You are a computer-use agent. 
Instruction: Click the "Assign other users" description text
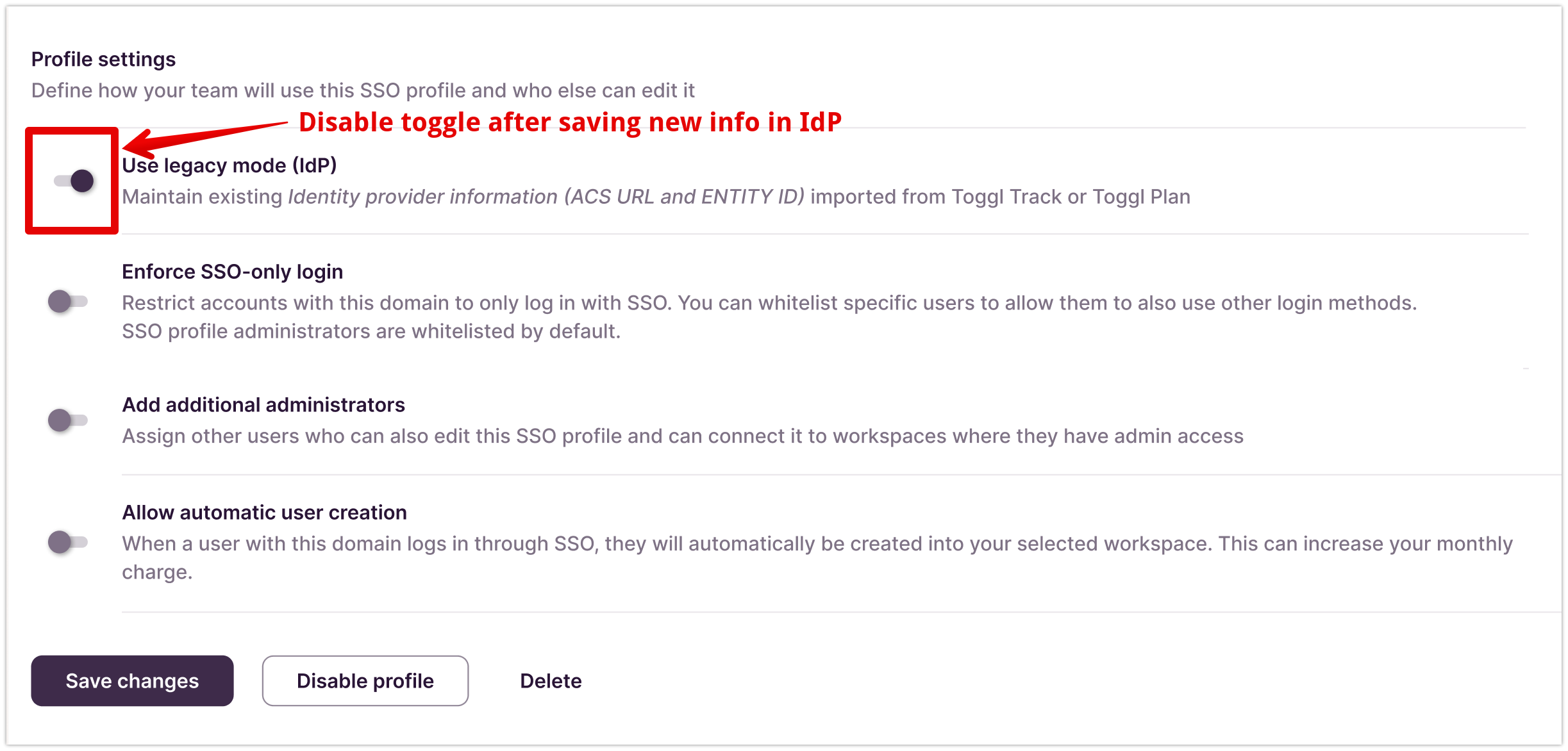[x=683, y=436]
